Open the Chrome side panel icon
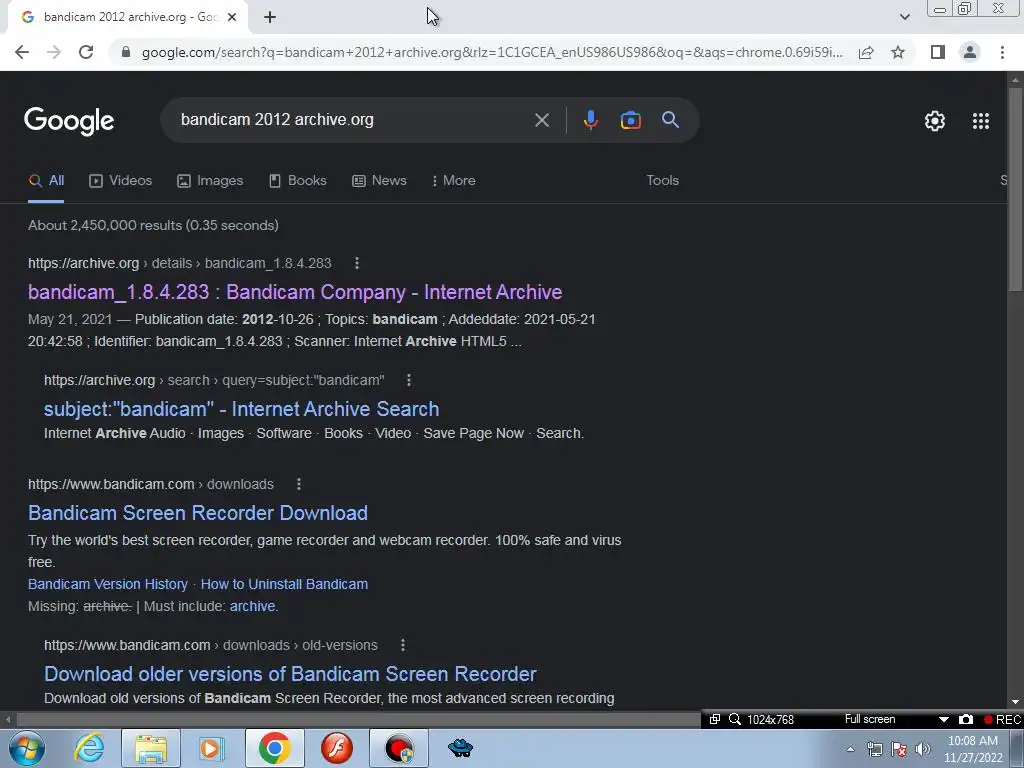This screenshot has width=1024, height=768. point(938,52)
